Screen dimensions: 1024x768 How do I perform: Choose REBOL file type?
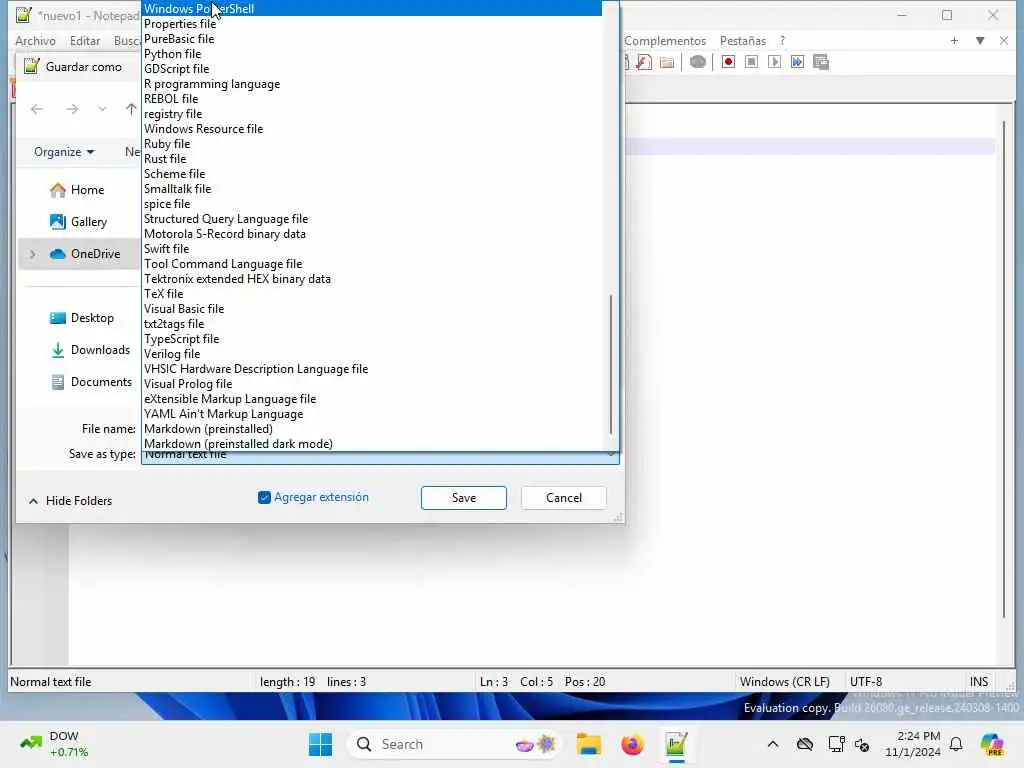(x=372, y=99)
